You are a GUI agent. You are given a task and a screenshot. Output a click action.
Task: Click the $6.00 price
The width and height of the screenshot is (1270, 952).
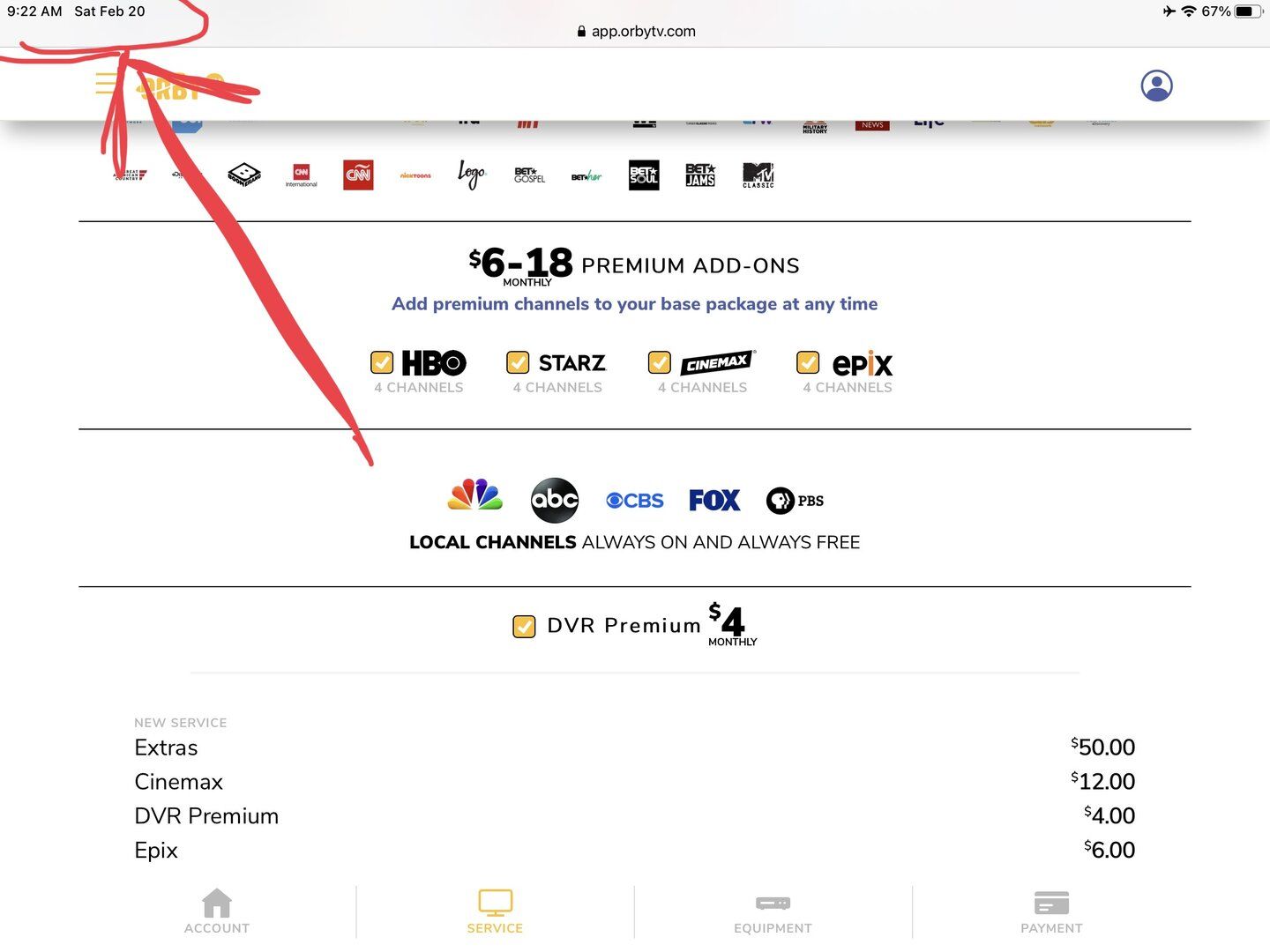coord(1109,851)
